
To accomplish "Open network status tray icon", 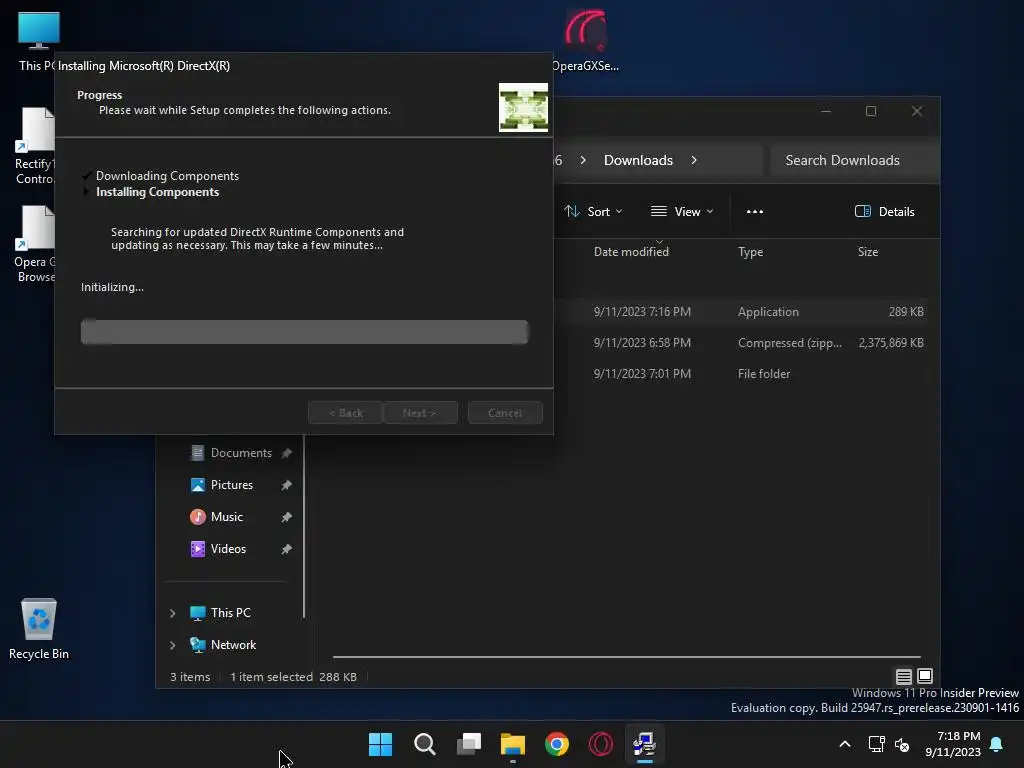I will click(876, 744).
